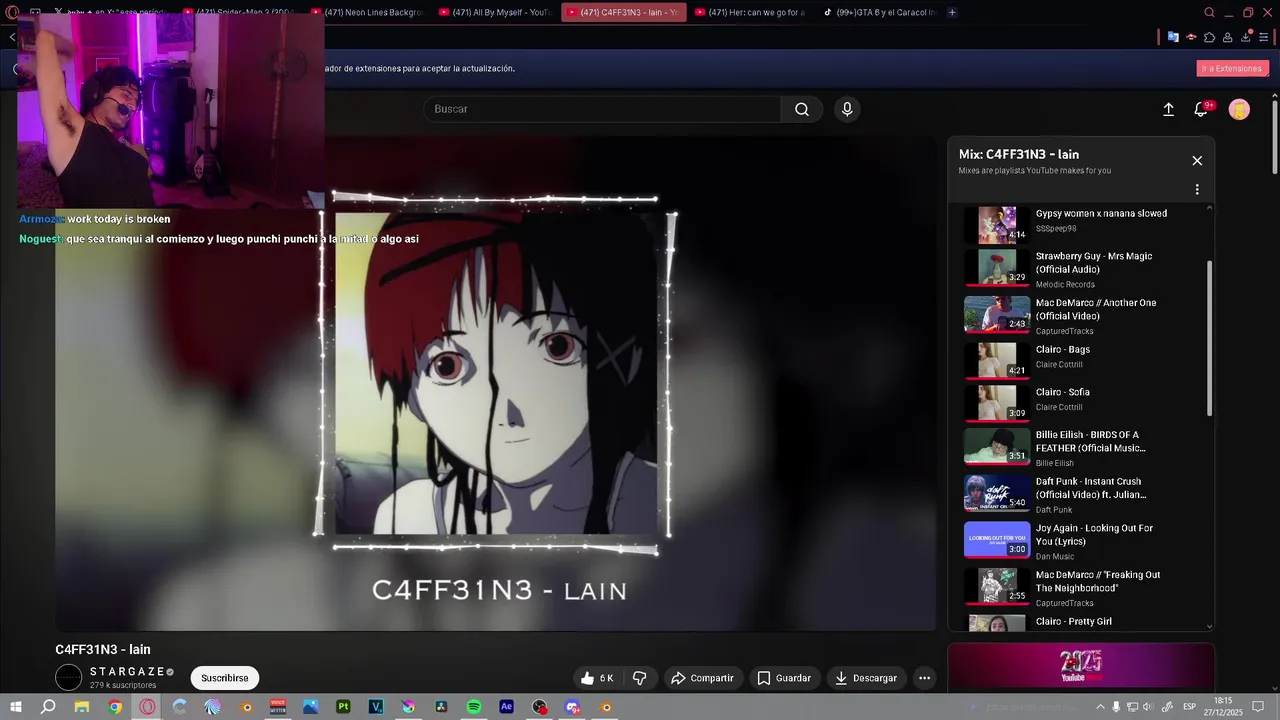The image size is (1280, 720).
Task: Open the STARGAZE channel avatar
Action: [68, 678]
